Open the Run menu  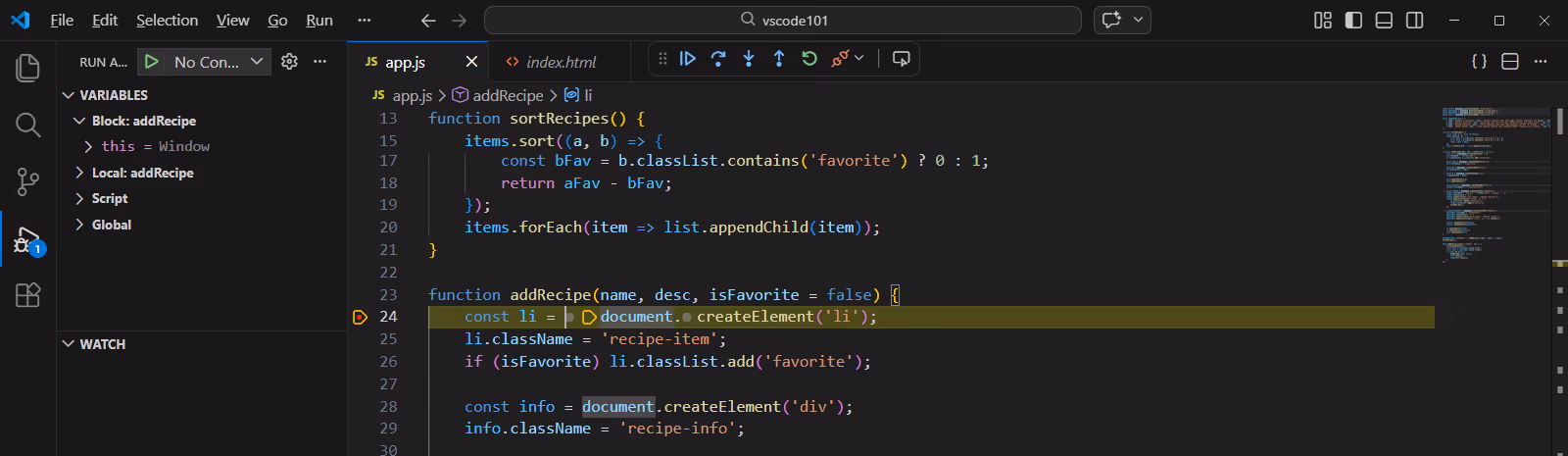pos(319,21)
